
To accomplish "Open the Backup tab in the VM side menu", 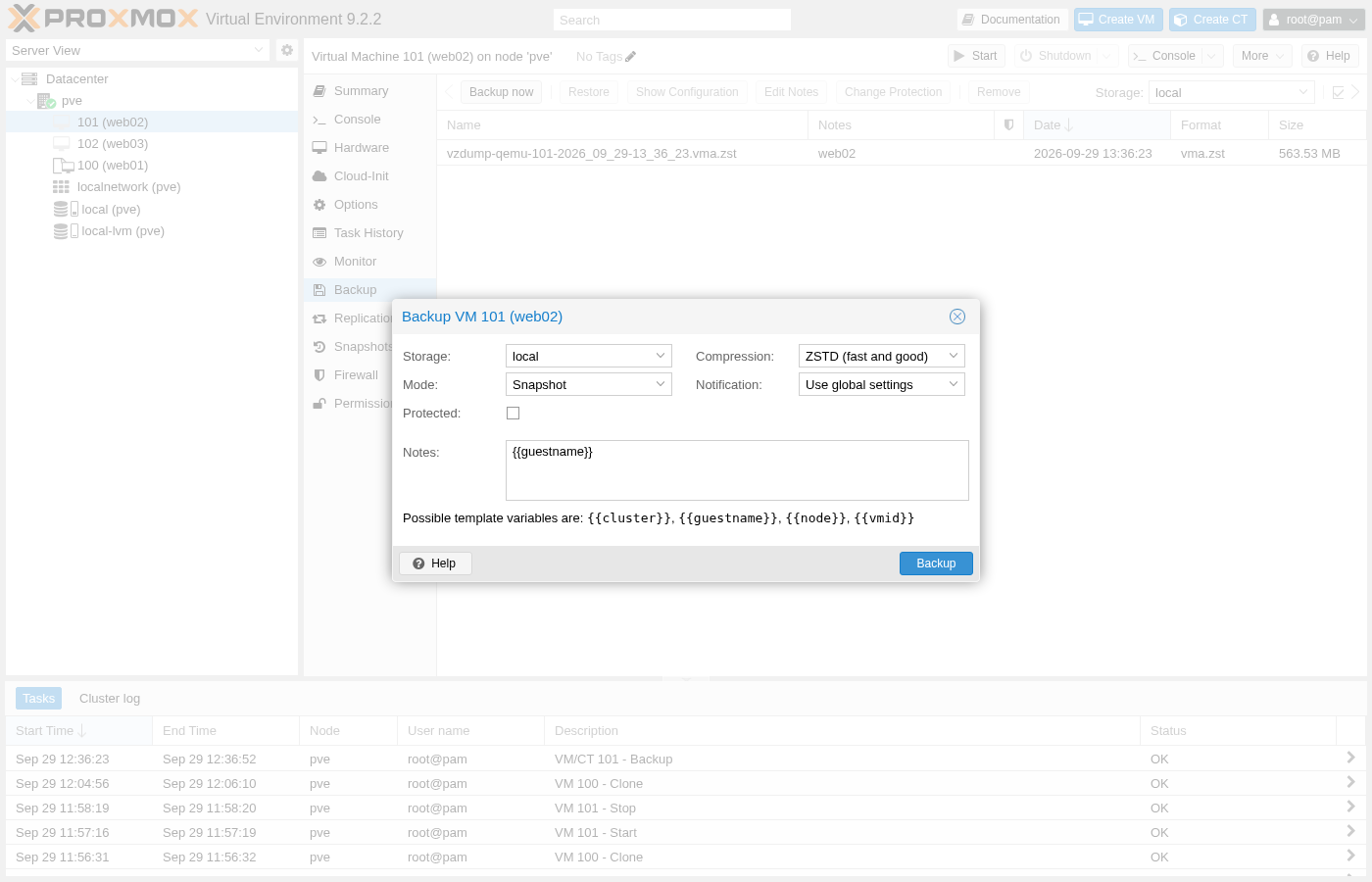I will (370, 290).
